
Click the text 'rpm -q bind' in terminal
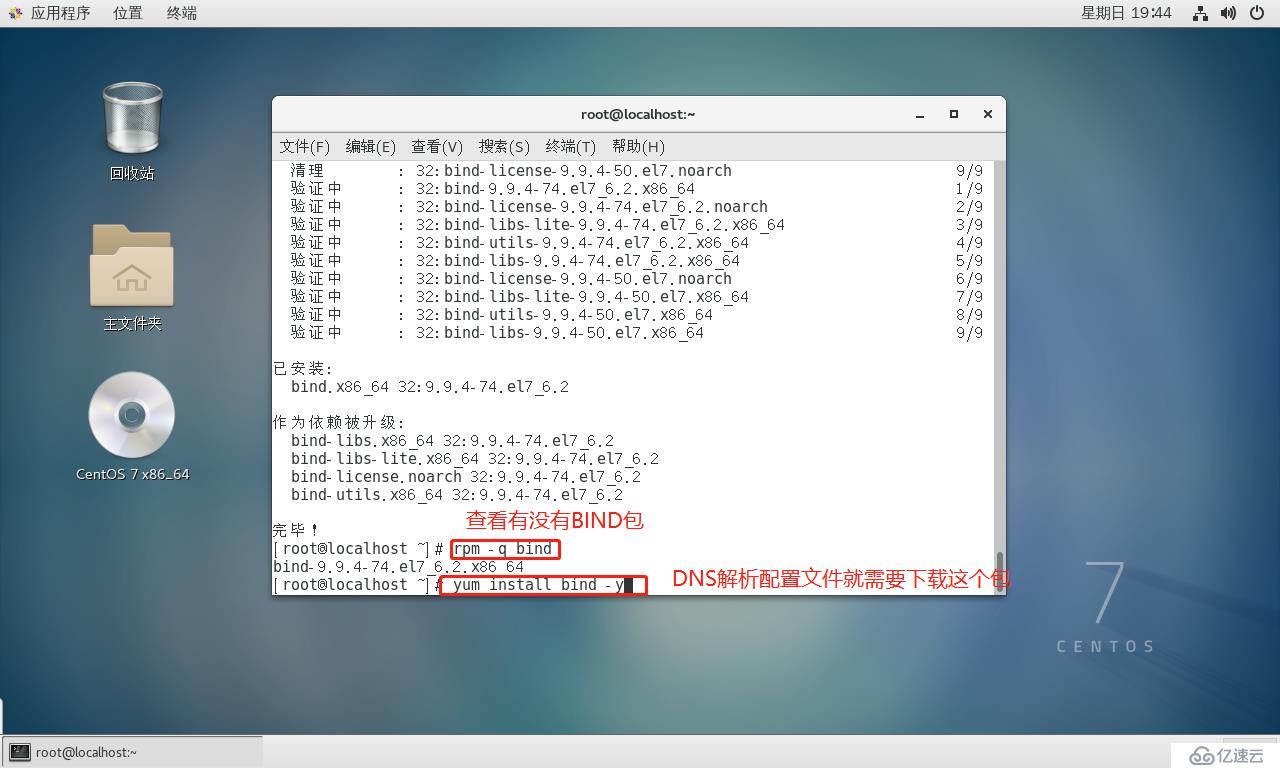pyautogui.click(x=503, y=549)
